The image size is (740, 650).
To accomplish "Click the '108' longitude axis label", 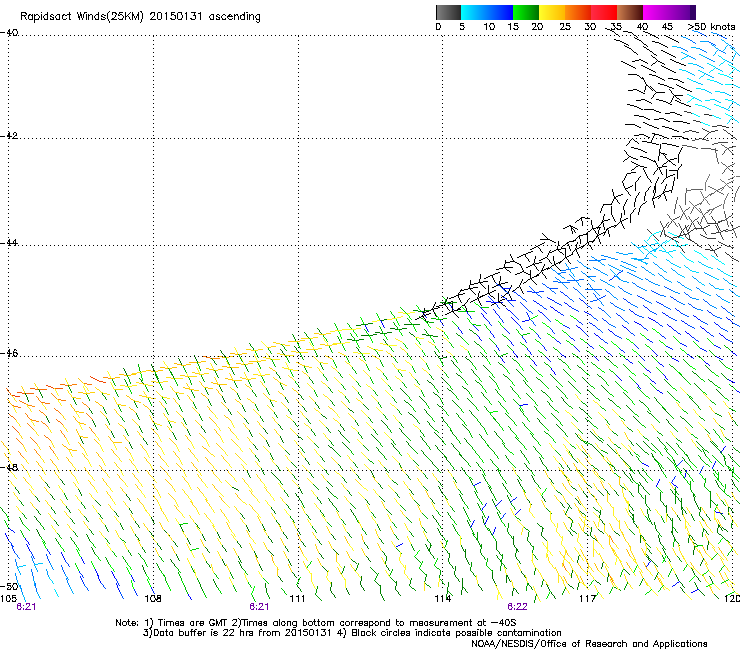I will (x=153, y=599).
